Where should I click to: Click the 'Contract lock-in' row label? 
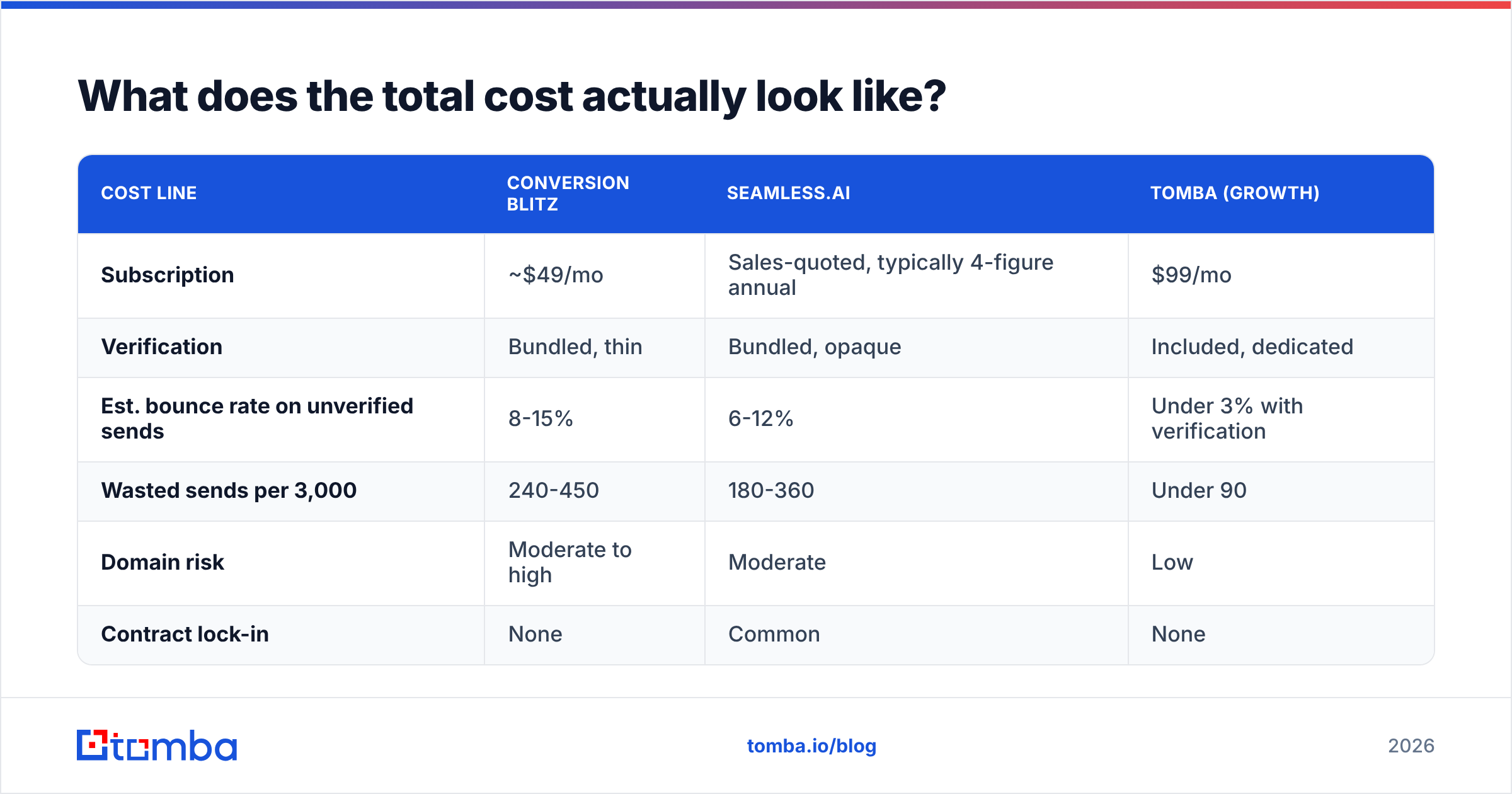pos(185,634)
